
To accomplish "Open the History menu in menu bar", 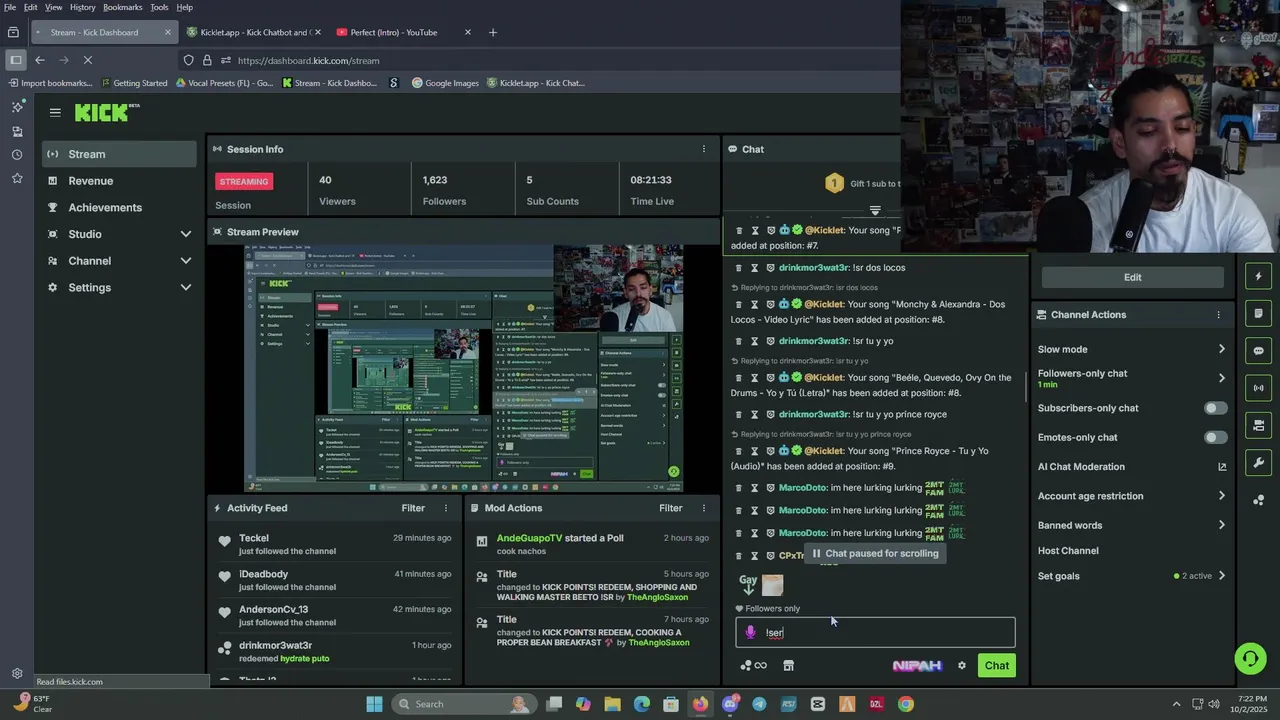I will (x=82, y=7).
